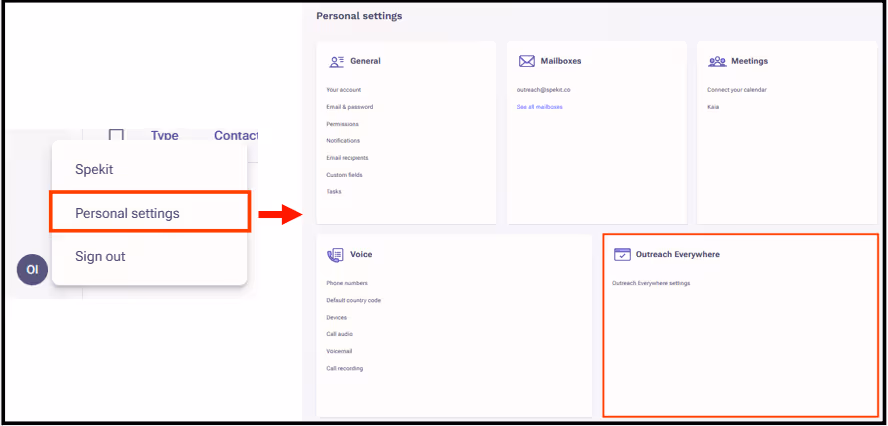Viewport: 888px width, 426px height.
Task: Click See all mailboxes link
Action: (x=539, y=106)
